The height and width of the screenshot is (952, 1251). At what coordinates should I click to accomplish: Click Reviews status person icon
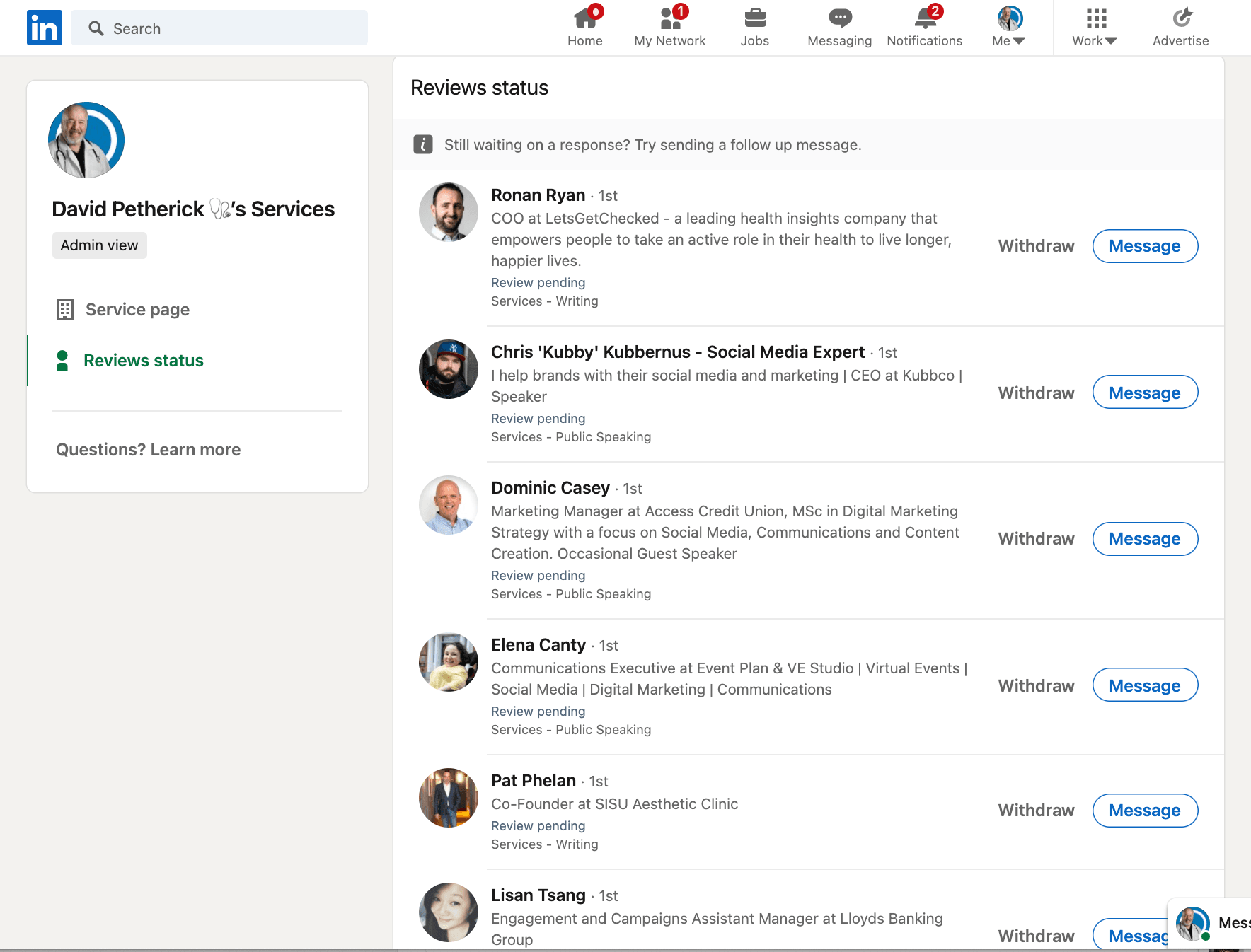point(62,361)
